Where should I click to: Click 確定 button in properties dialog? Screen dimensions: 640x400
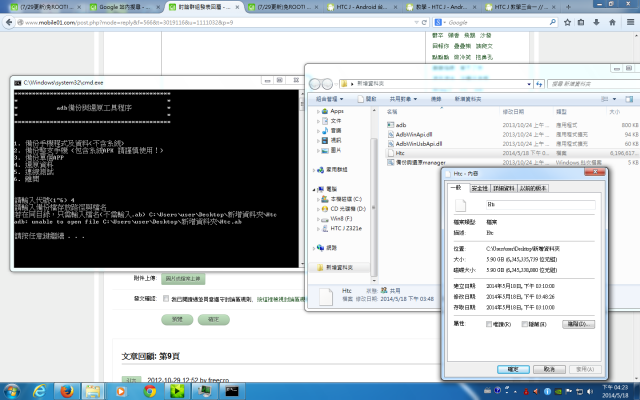coord(513,369)
